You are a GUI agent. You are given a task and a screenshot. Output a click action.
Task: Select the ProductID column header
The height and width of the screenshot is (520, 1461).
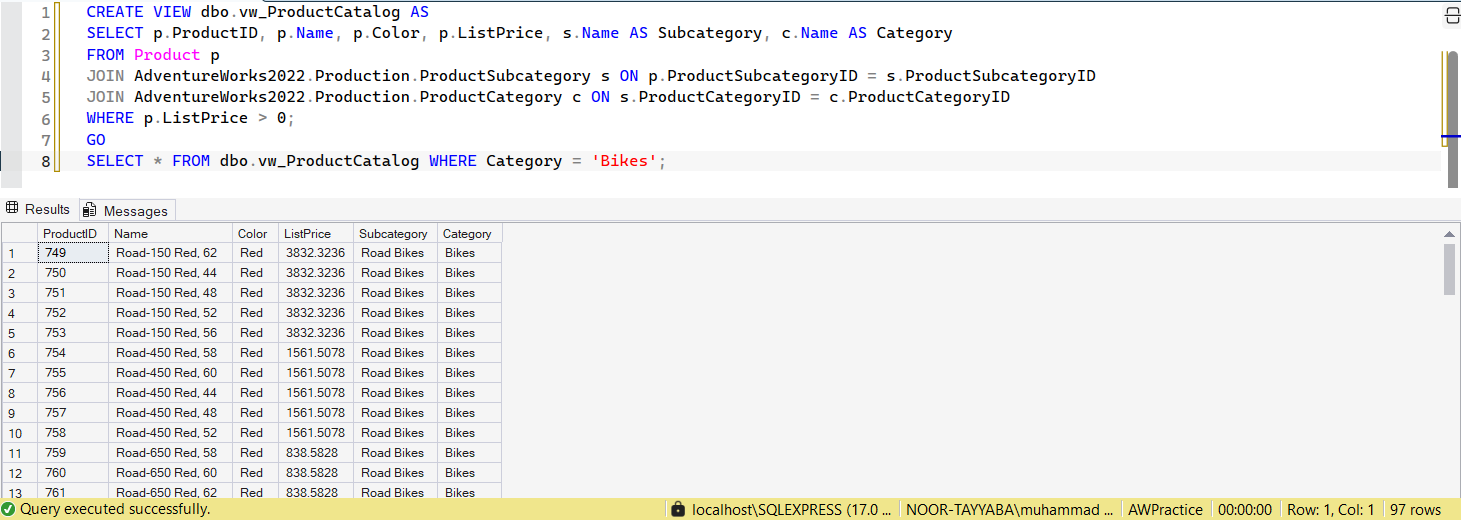click(x=73, y=233)
